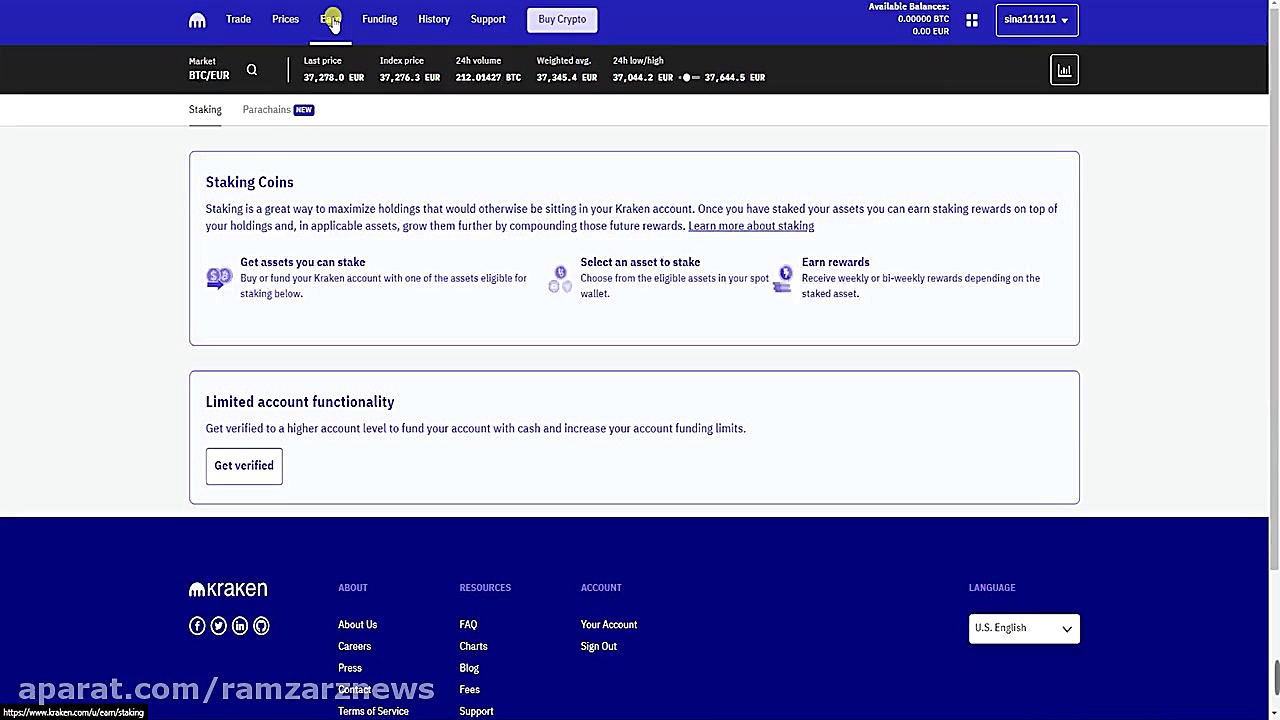Screen dimensions: 1280x720
Task: Click the Kraken footer logo
Action: click(228, 589)
